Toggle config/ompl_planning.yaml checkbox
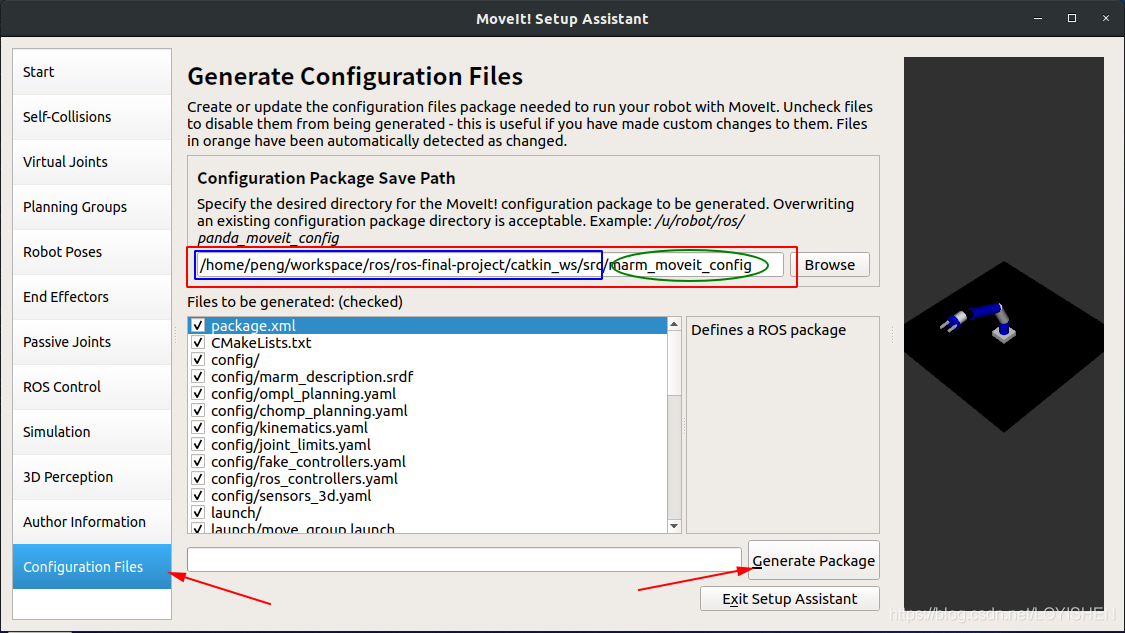Viewport: 1125px width, 633px height. (x=198, y=394)
